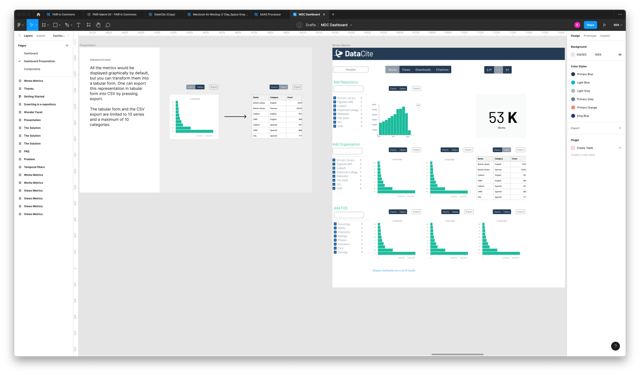The height and width of the screenshot is (375, 640).
Task: Click the blue Share button
Action: 590,25
